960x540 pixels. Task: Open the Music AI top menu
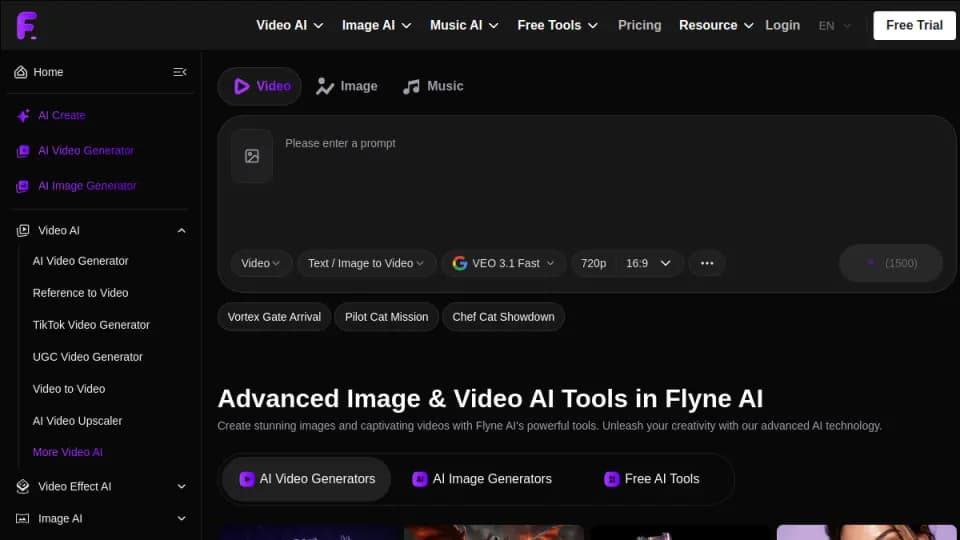tap(464, 26)
